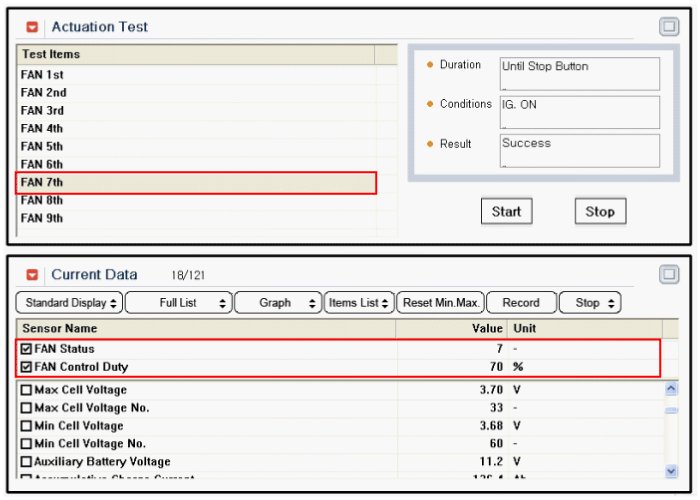Uncheck the FAN Status checkbox
700x500 pixels.
(26, 349)
